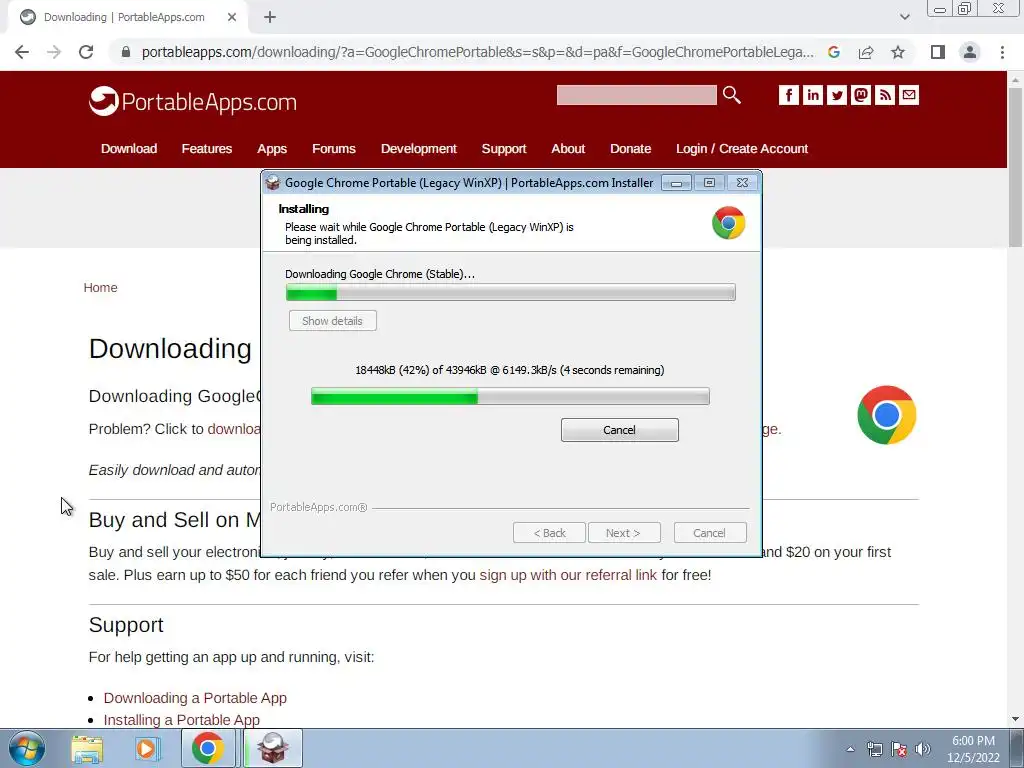Open the PortableApps LinkedIn icon
The height and width of the screenshot is (768, 1024).
[x=812, y=95]
